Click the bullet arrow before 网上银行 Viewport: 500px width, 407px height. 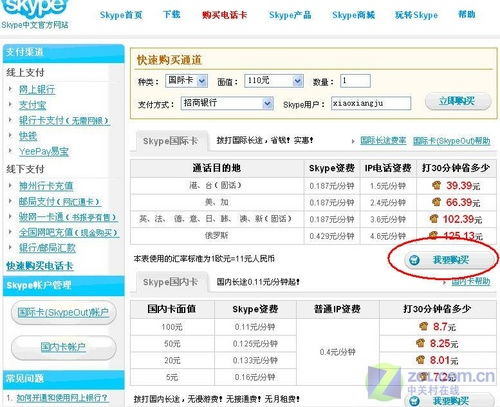pos(10,89)
